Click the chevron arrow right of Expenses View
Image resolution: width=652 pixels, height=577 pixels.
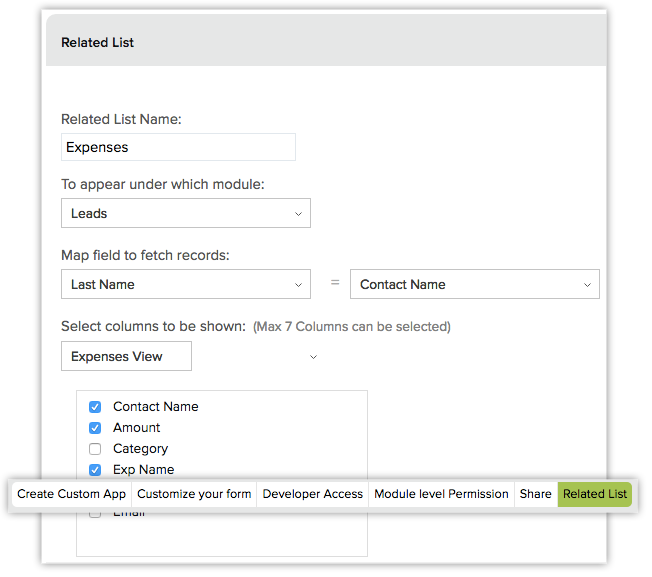tap(313, 357)
